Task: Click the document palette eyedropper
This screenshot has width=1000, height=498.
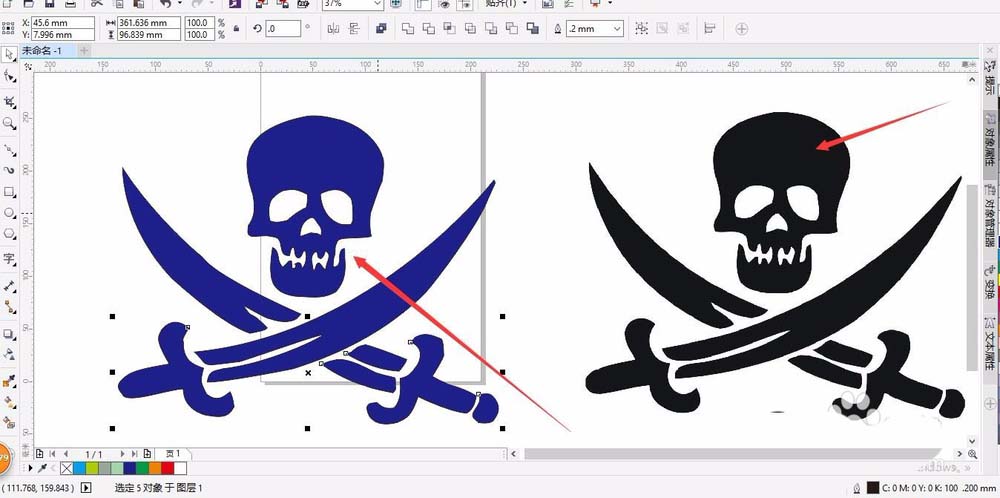Action: pos(43,468)
